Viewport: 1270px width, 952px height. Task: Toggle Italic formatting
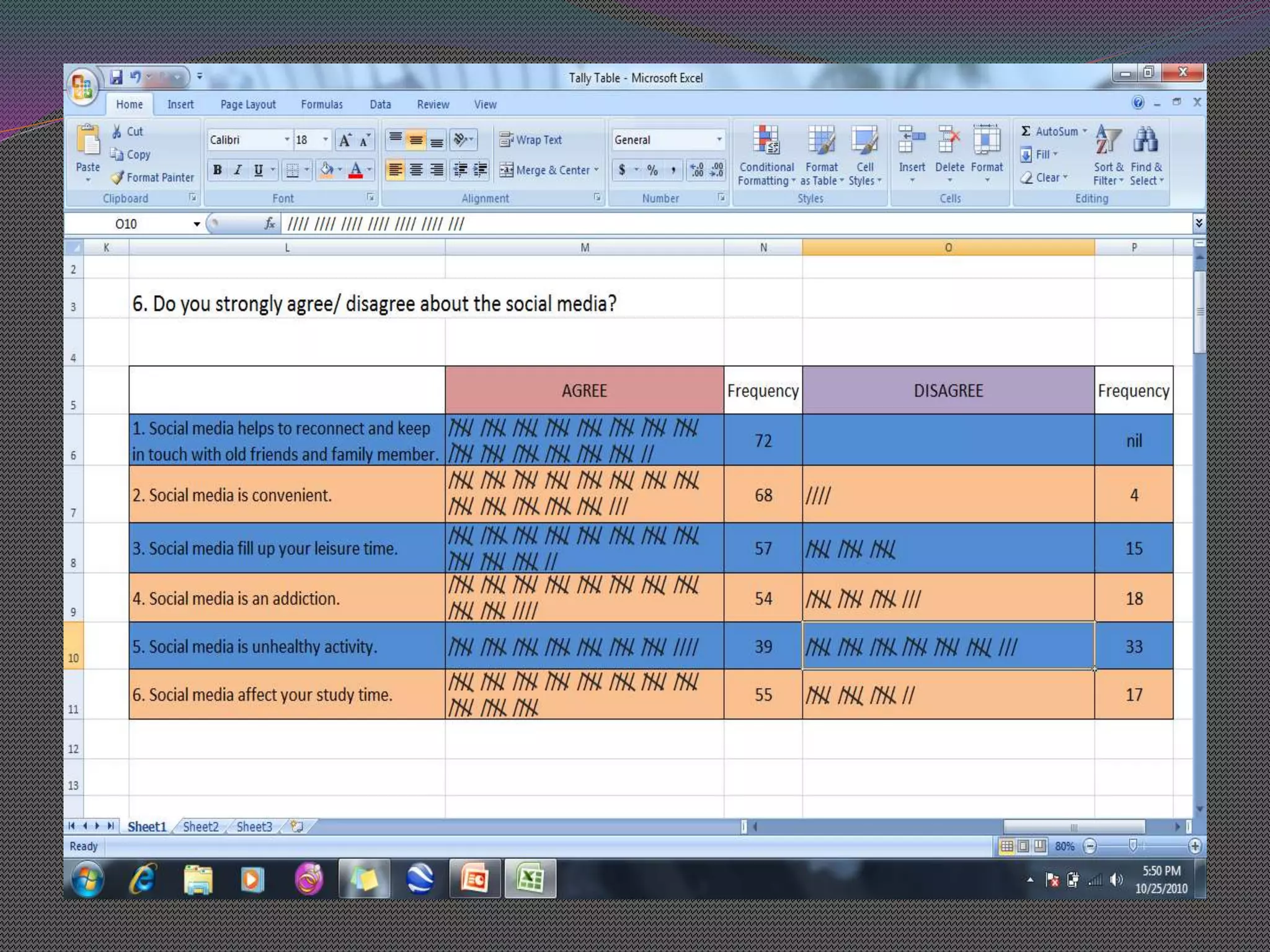(x=238, y=170)
